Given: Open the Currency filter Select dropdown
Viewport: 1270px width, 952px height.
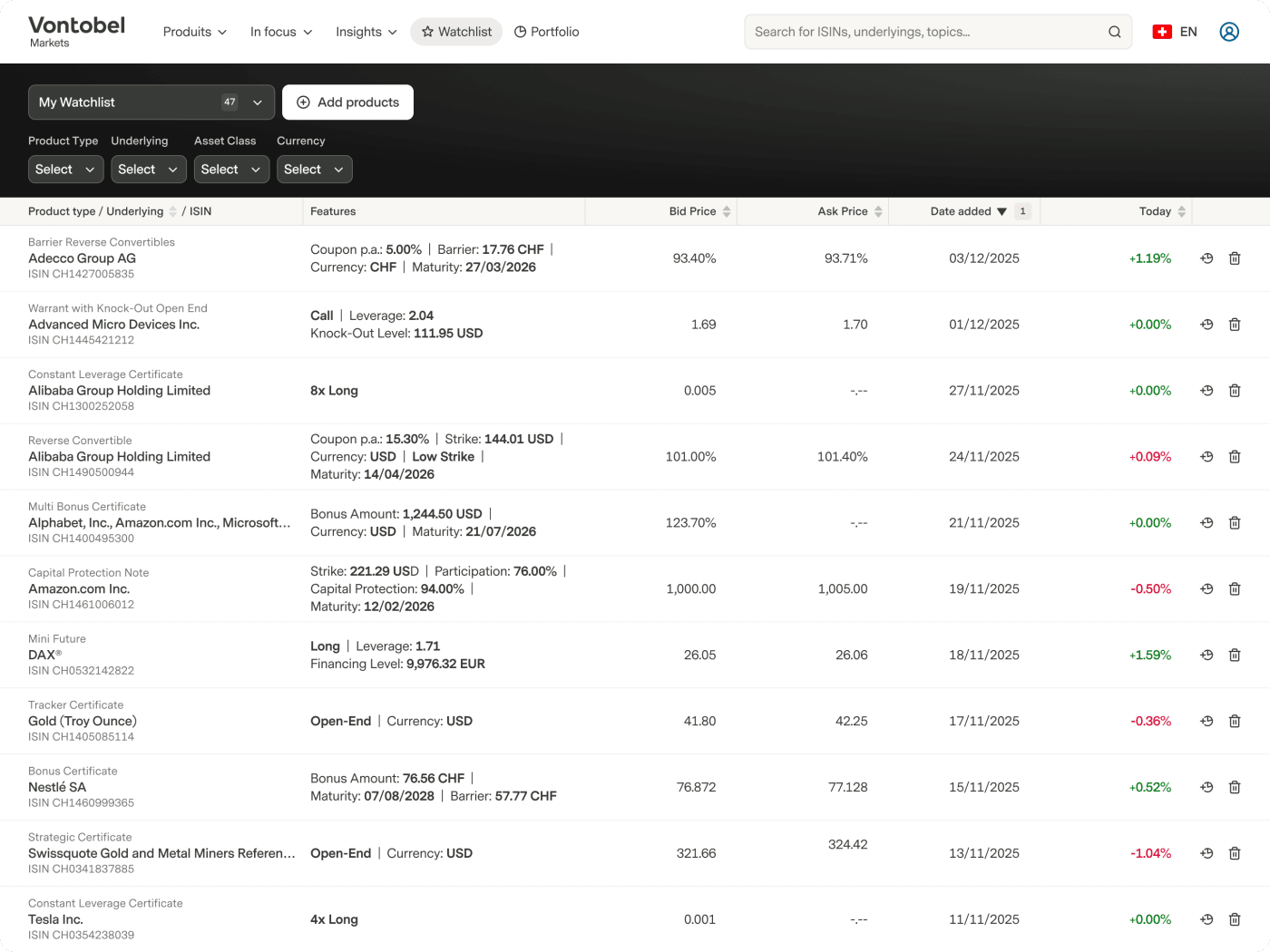Looking at the screenshot, I should pos(315,170).
